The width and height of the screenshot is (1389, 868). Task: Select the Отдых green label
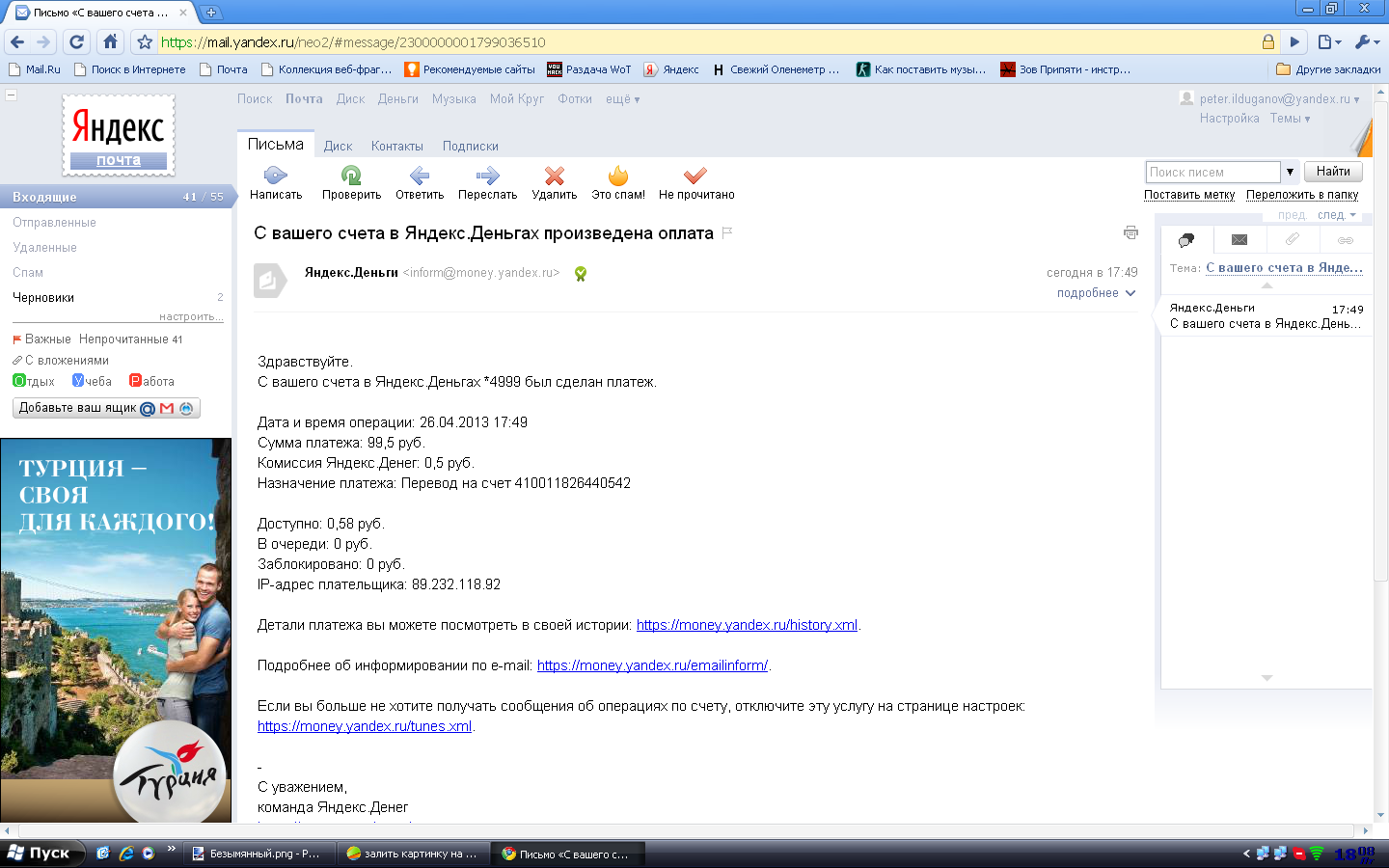point(34,381)
